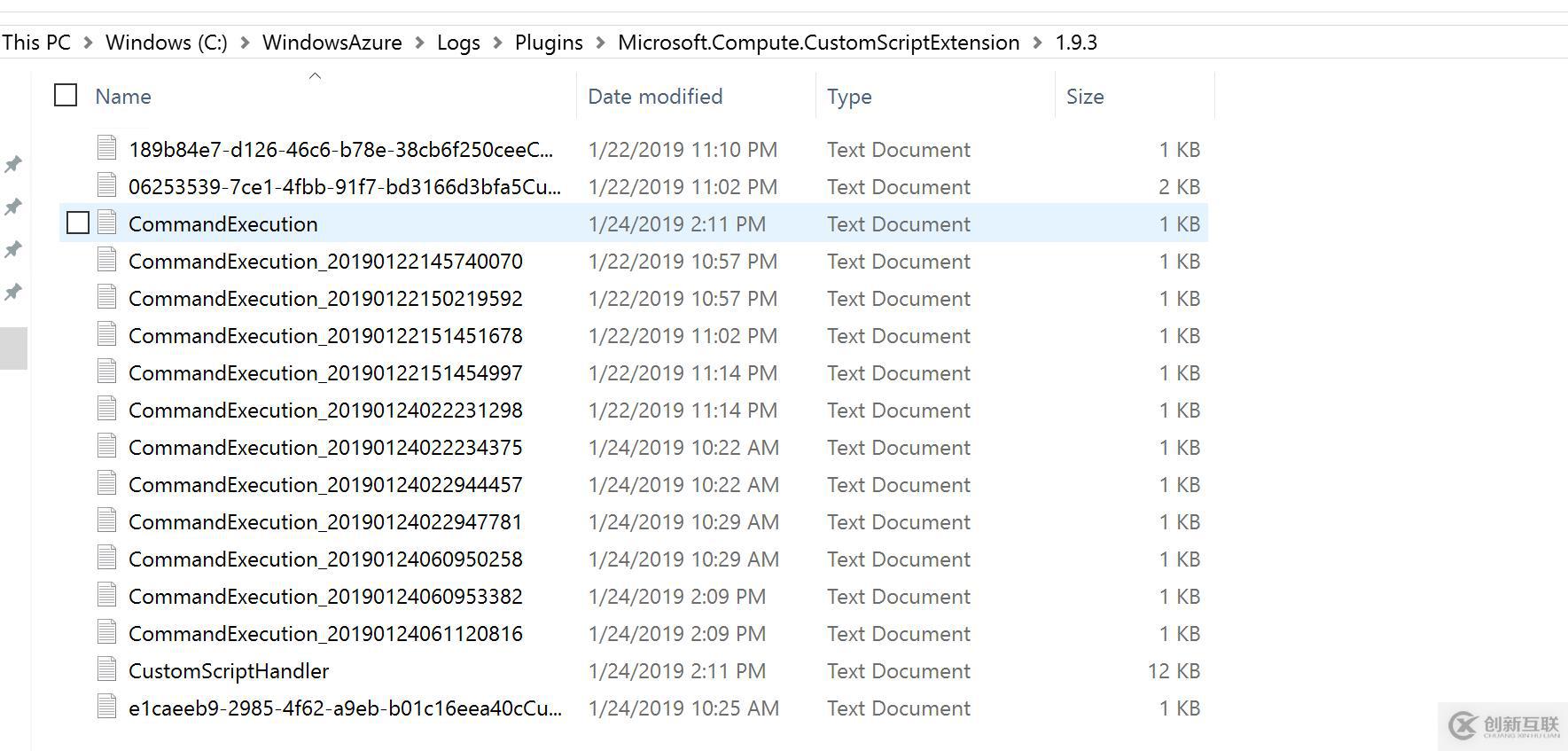Click the 189b84e7 log file icon
Image resolution: width=1568 pixels, height=751 pixels.
point(106,149)
